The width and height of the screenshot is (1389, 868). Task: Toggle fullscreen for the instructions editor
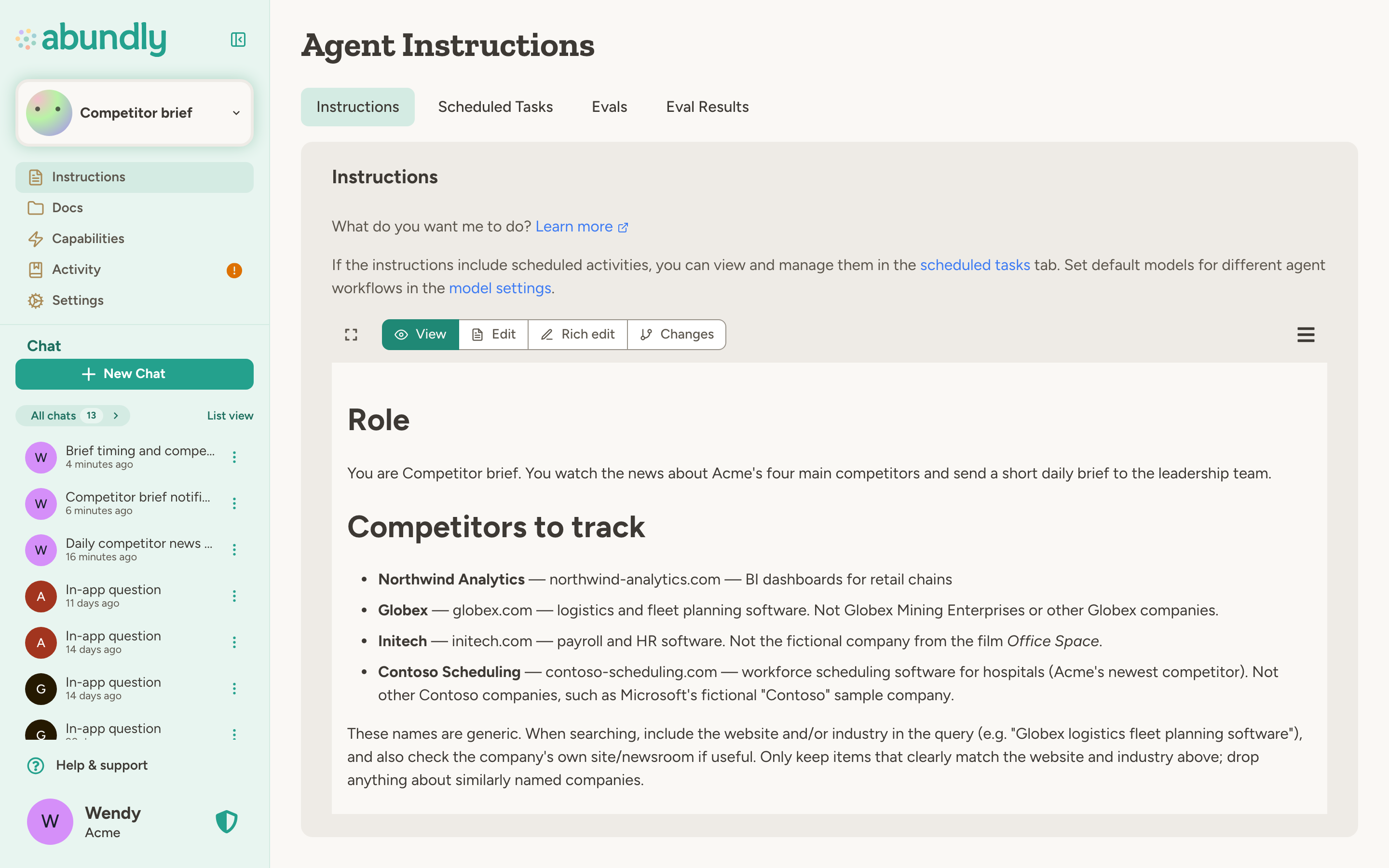(351, 335)
